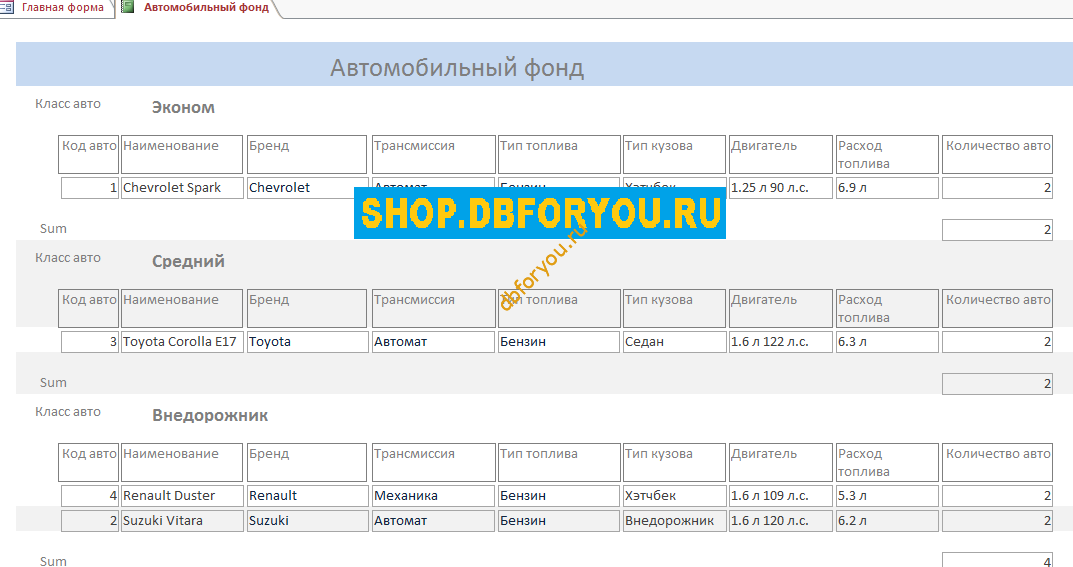Screen dimensions: 1073x567
Task: Click Код авто value 4 in Renault row
Action: click(90, 496)
